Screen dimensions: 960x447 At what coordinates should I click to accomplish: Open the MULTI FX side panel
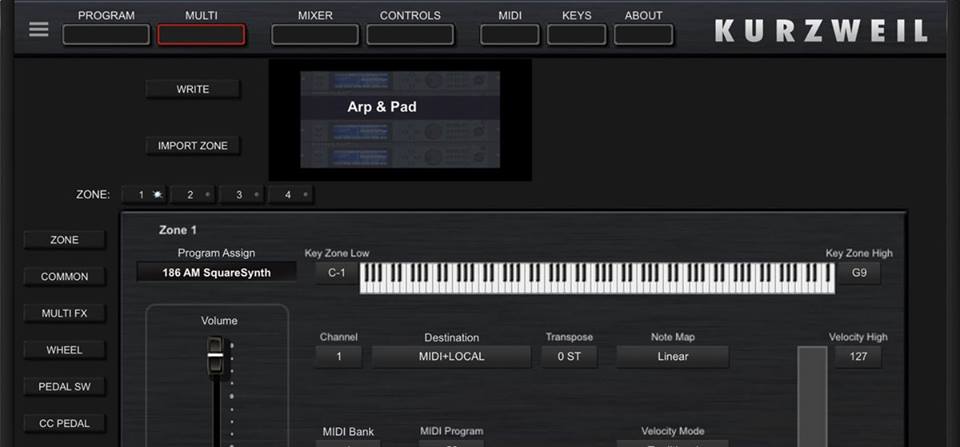tap(64, 314)
